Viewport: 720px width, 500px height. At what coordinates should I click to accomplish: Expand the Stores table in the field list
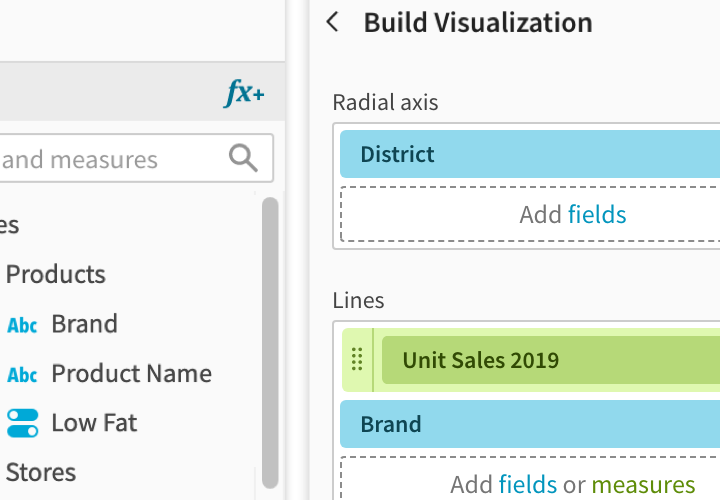(41, 471)
